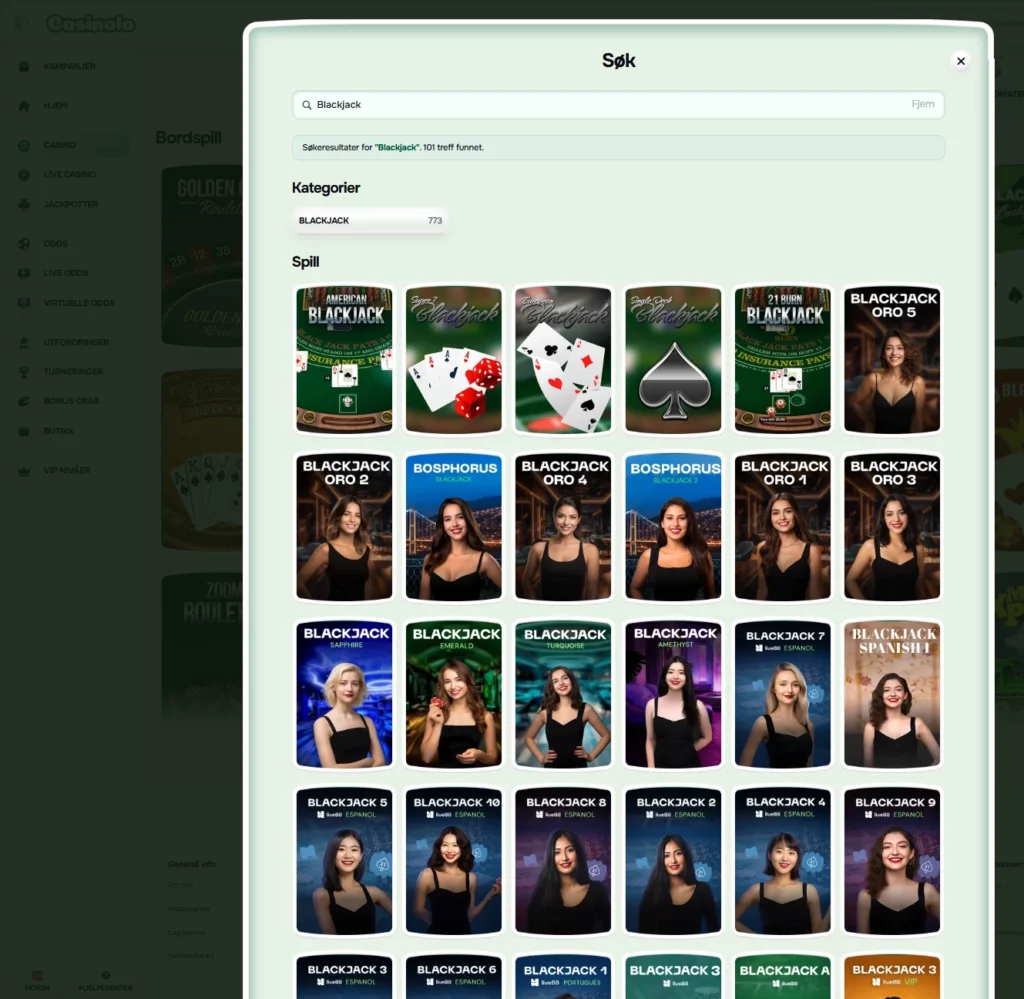This screenshot has height=999, width=1024.
Task: Open the Blackjack 10 Español table
Action: coord(454,861)
